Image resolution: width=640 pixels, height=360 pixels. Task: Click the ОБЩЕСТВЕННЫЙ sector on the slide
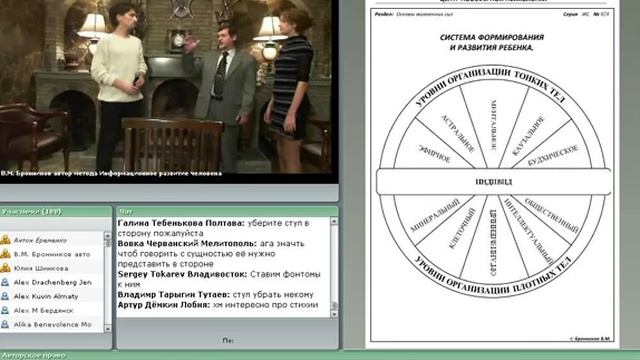pos(551,216)
